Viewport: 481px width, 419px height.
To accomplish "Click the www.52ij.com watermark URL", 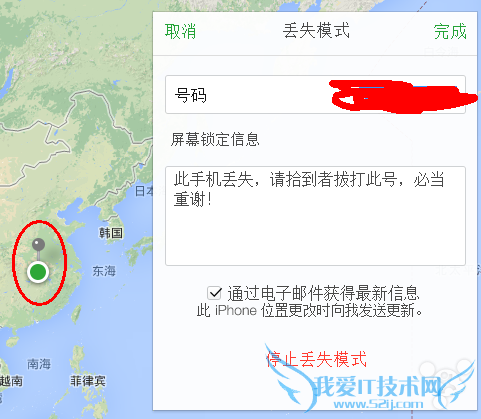I will coord(378,404).
